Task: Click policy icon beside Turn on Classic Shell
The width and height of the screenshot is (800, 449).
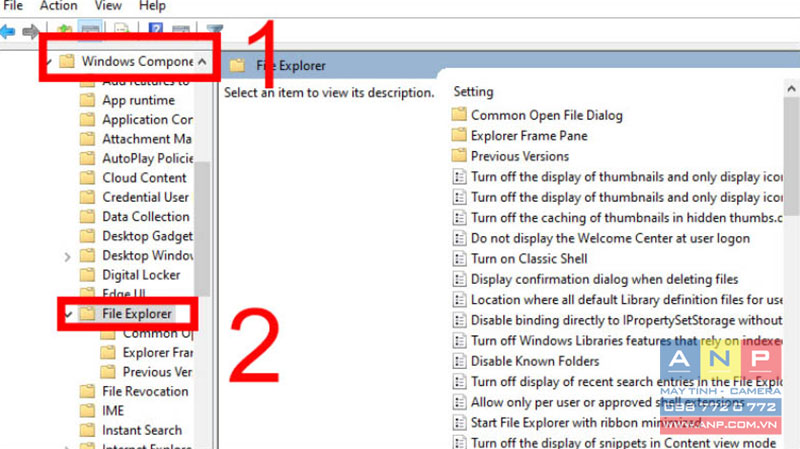Action: [x=460, y=259]
